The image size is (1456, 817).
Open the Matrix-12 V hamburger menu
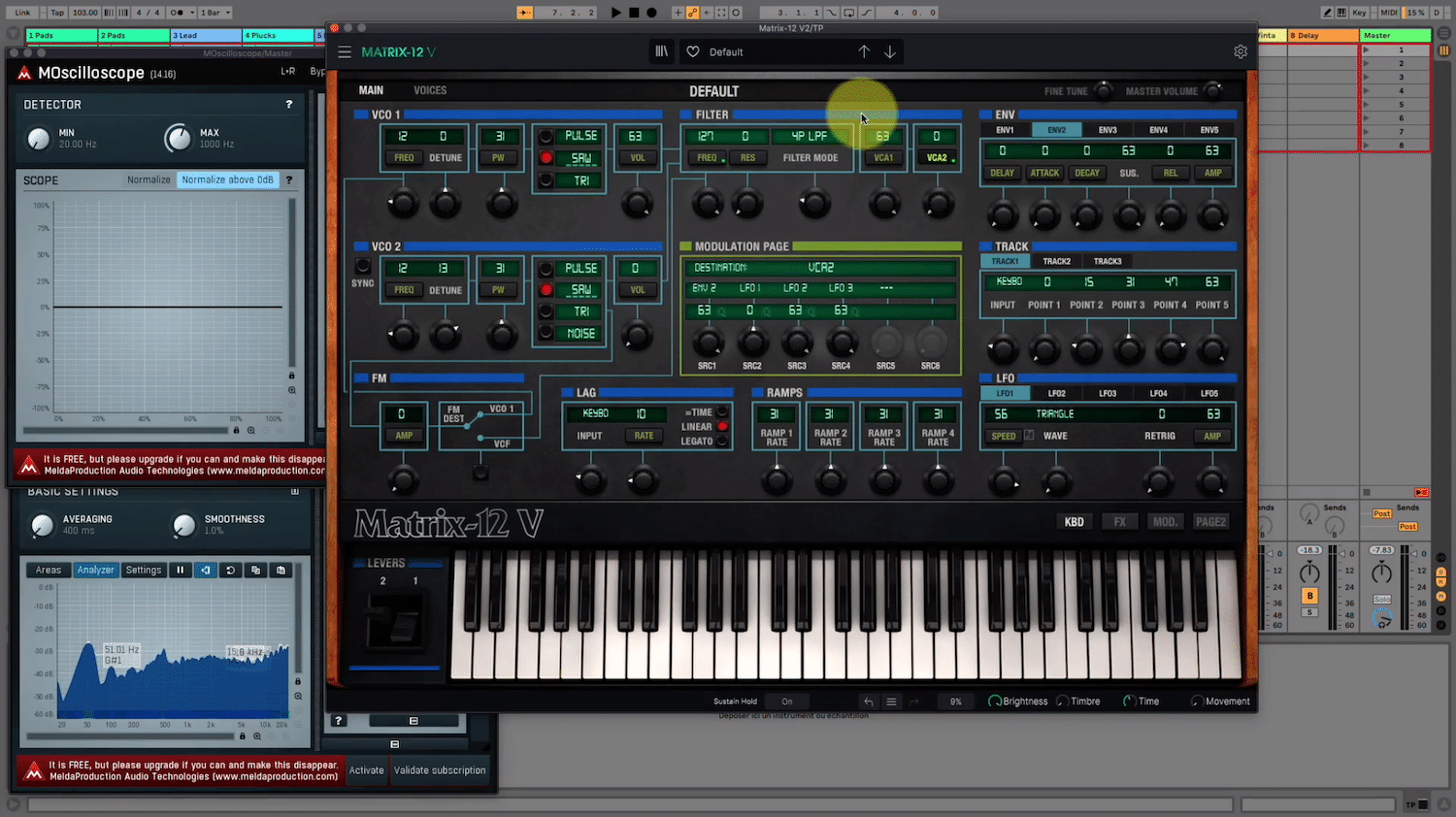point(345,51)
